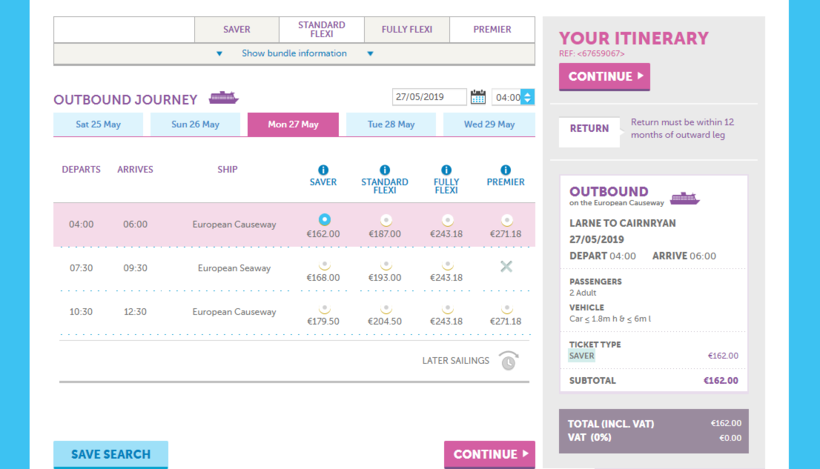
Task: Click right arrow next to Show bundle information
Action: click(370, 54)
